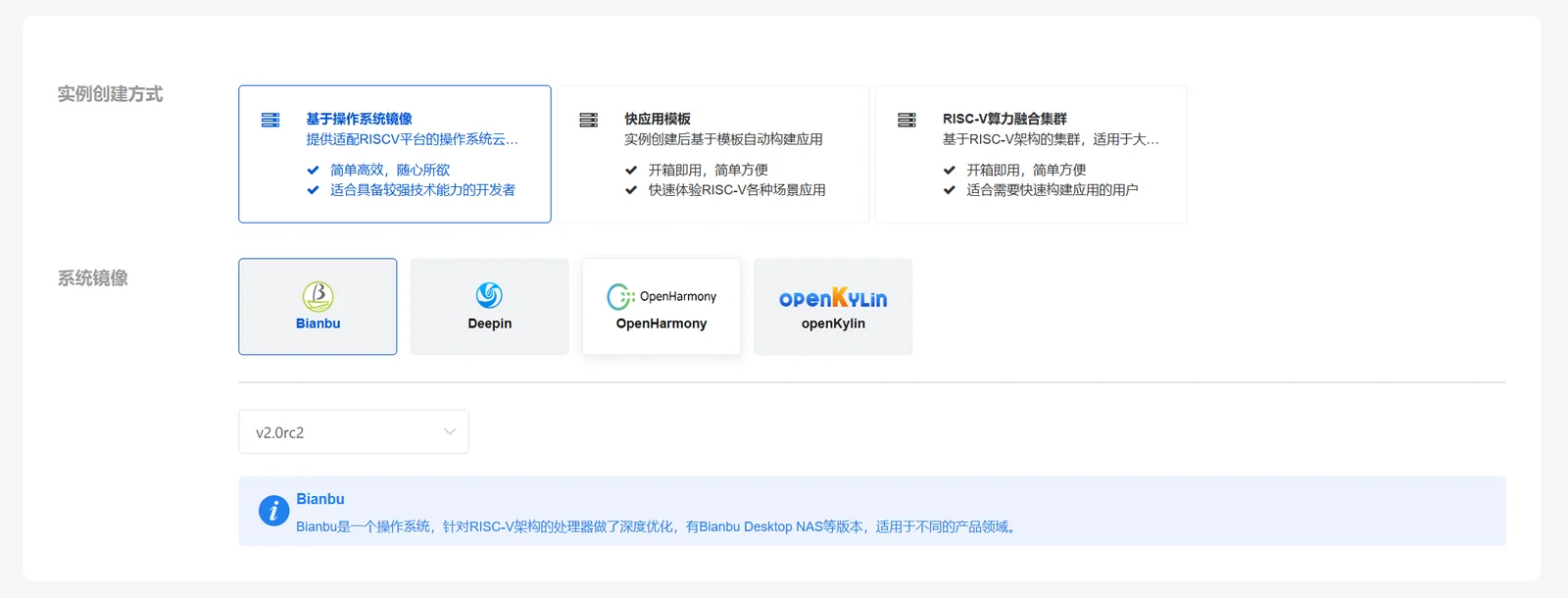
Task: Click the version dropdown chevron arrow
Action: pyautogui.click(x=450, y=431)
